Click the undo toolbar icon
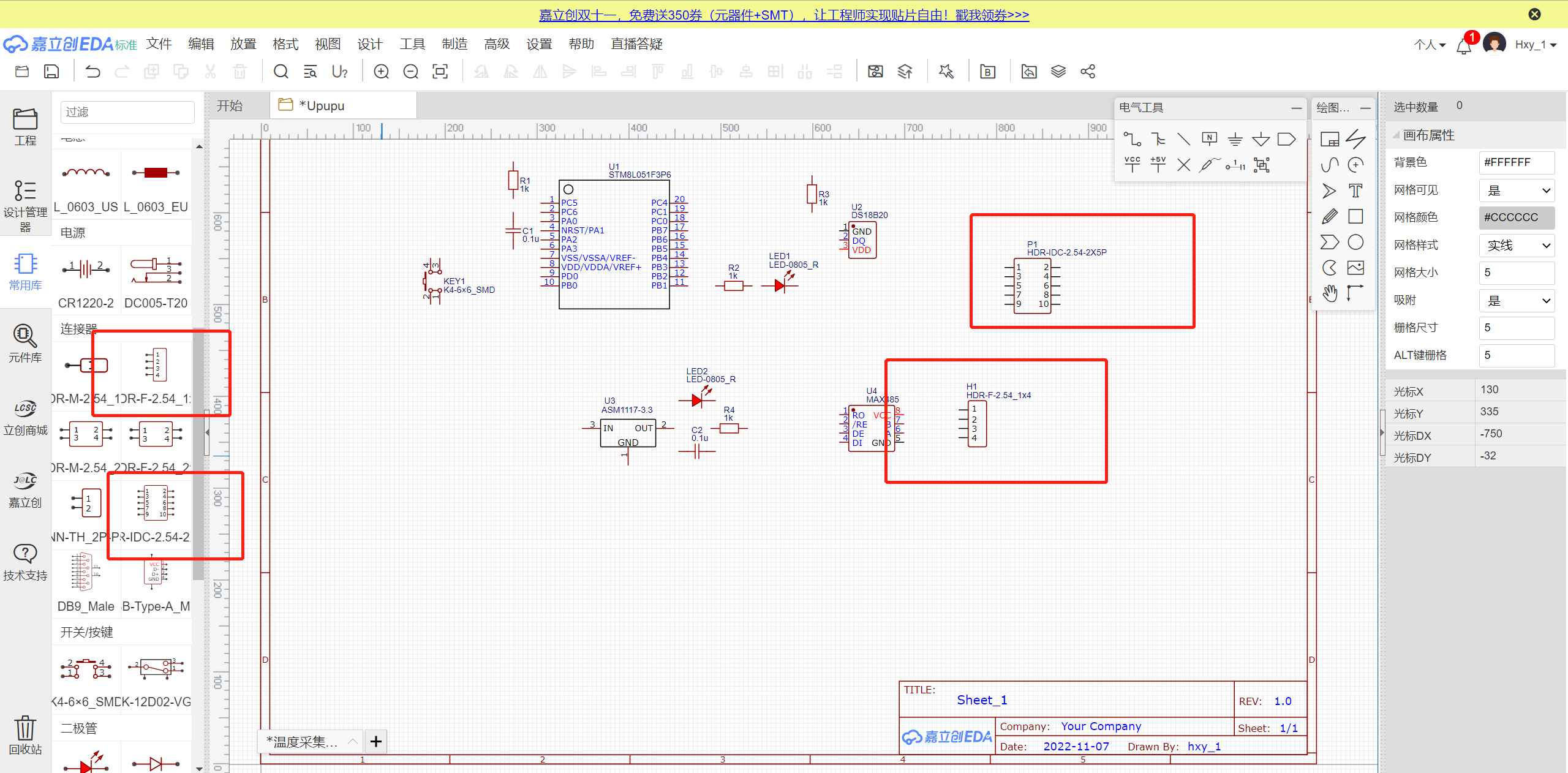Viewport: 1568px width, 773px height. [x=92, y=72]
